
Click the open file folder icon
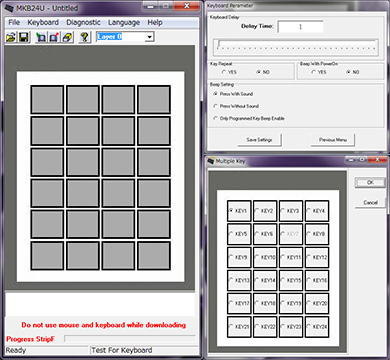click(11, 37)
